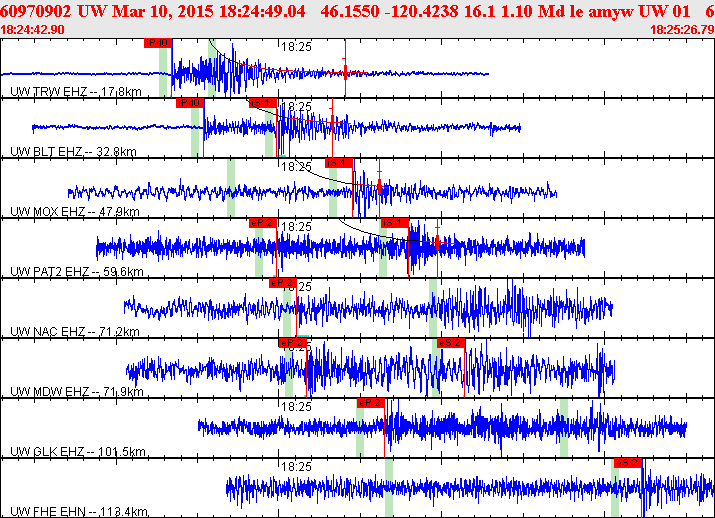Select the UW GLK EHZ station label
Viewport: 715px width, 518px height.
[78, 451]
